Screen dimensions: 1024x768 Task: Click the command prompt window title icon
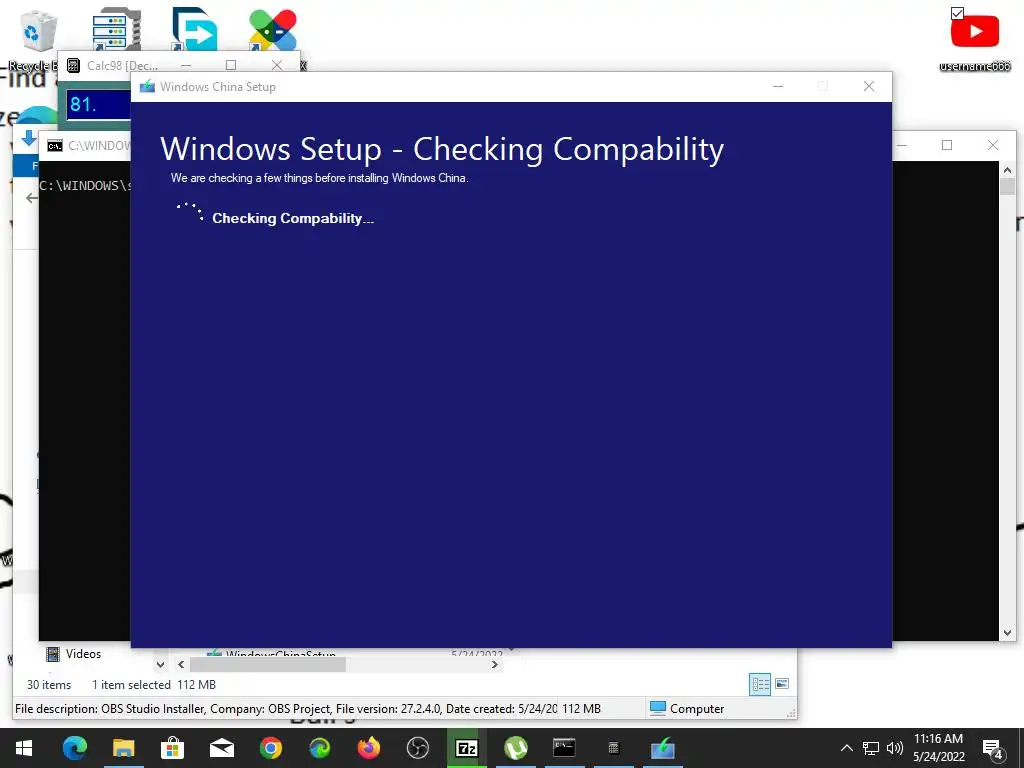[55, 146]
